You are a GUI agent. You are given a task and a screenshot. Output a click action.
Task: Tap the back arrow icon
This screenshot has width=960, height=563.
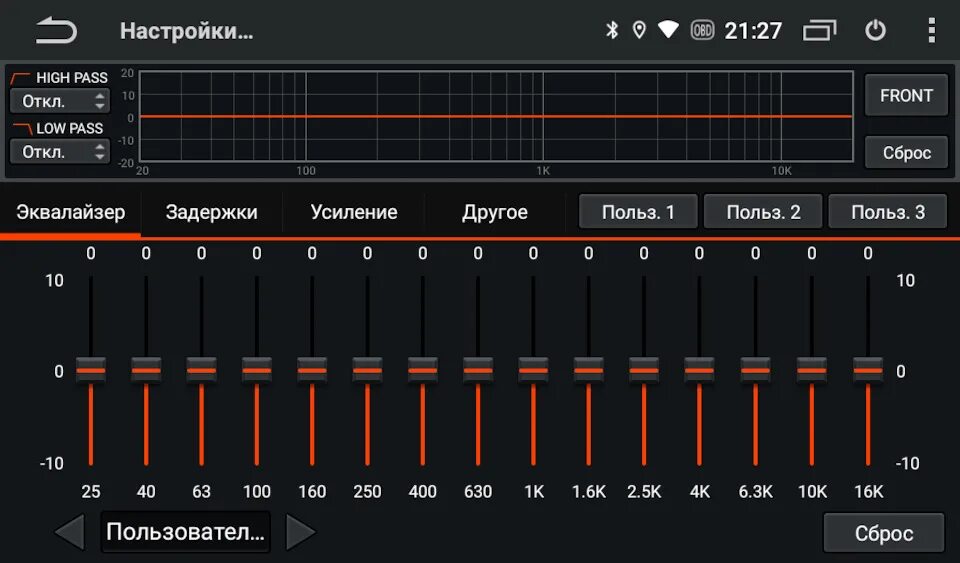(x=56, y=31)
